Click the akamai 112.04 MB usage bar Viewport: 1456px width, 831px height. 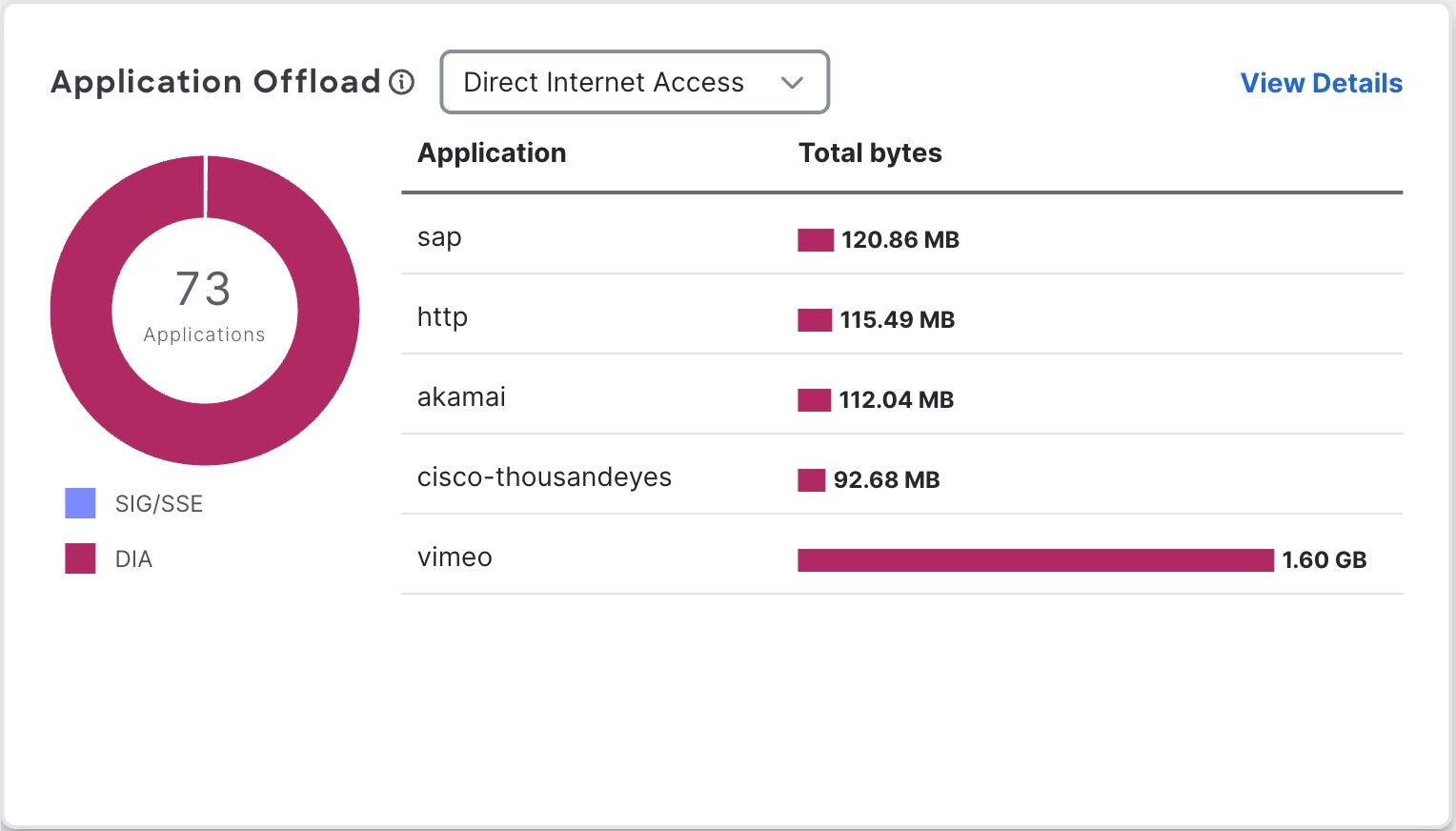(814, 400)
